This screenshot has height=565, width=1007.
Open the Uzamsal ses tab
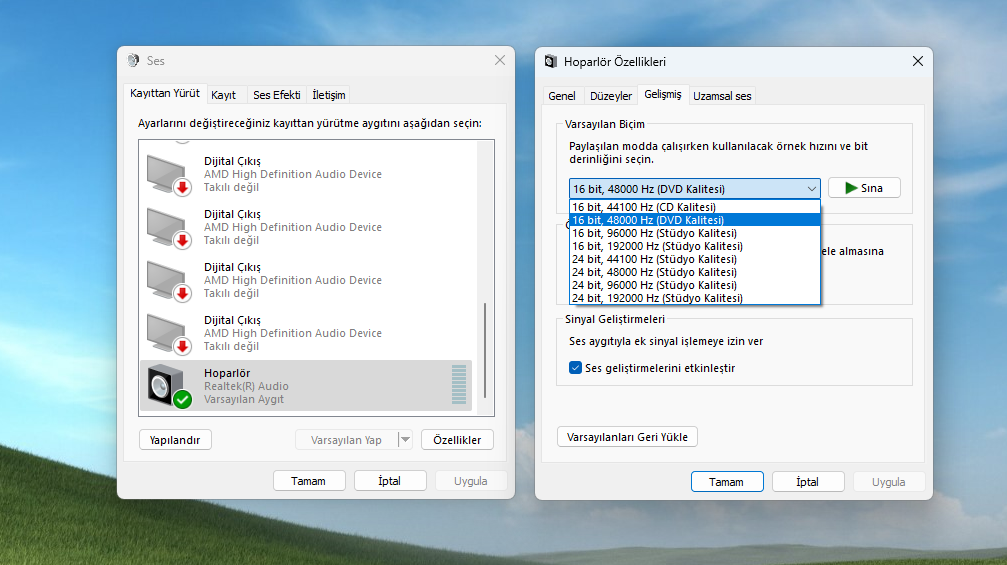tap(722, 96)
